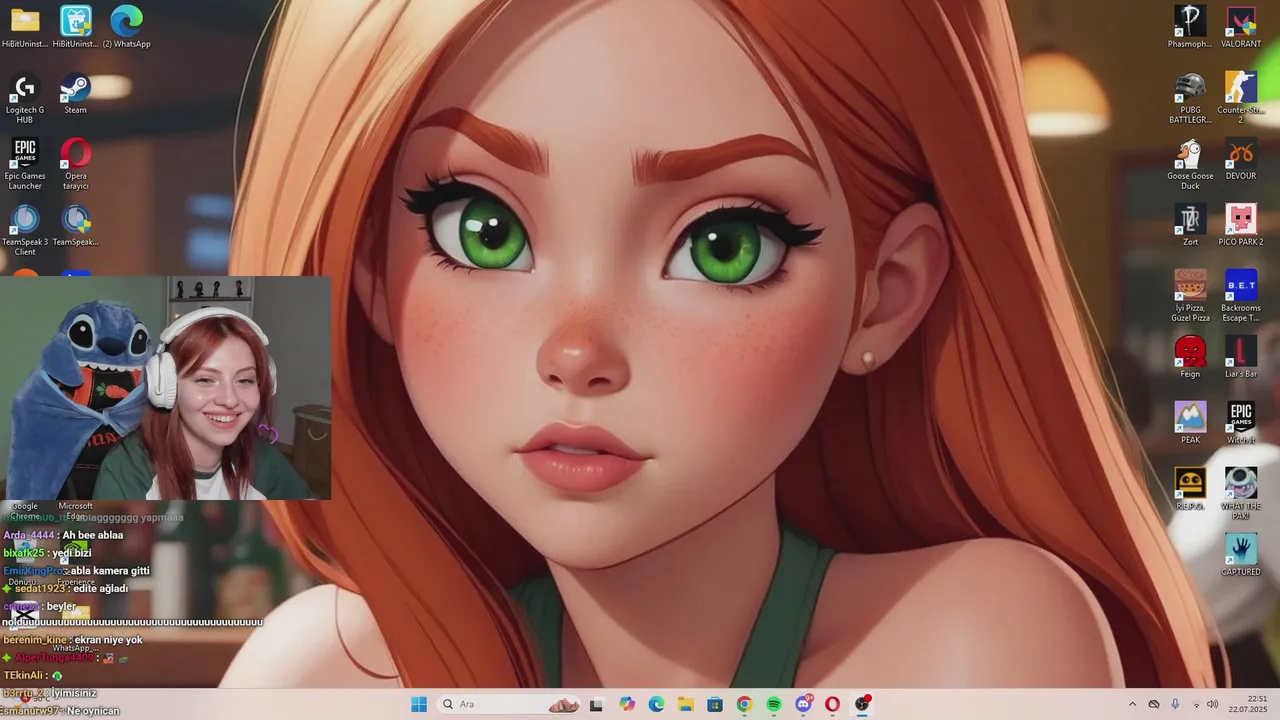Viewport: 1280px width, 720px height.
Task: Switch to Google Chrome on the taskbar
Action: [744, 704]
